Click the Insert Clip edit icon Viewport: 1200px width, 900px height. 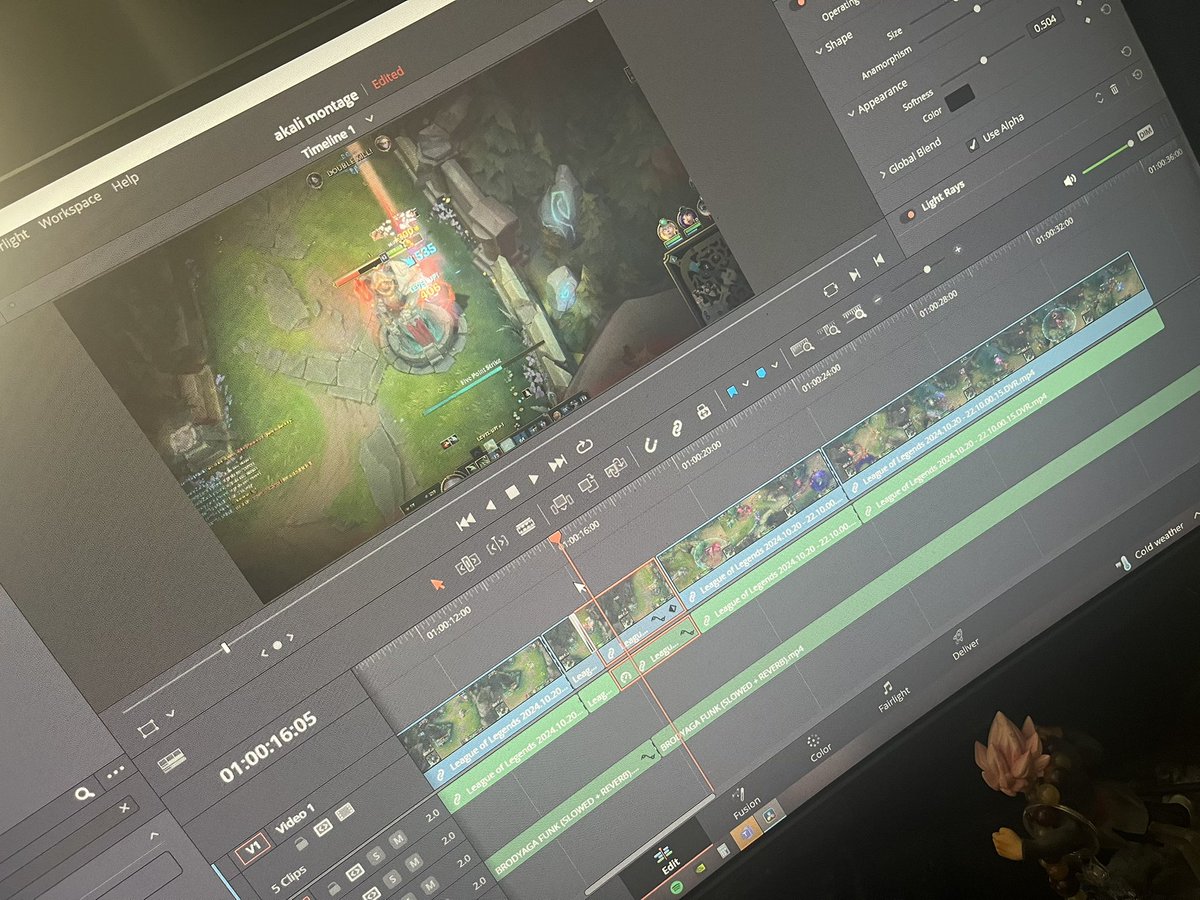coord(562,503)
